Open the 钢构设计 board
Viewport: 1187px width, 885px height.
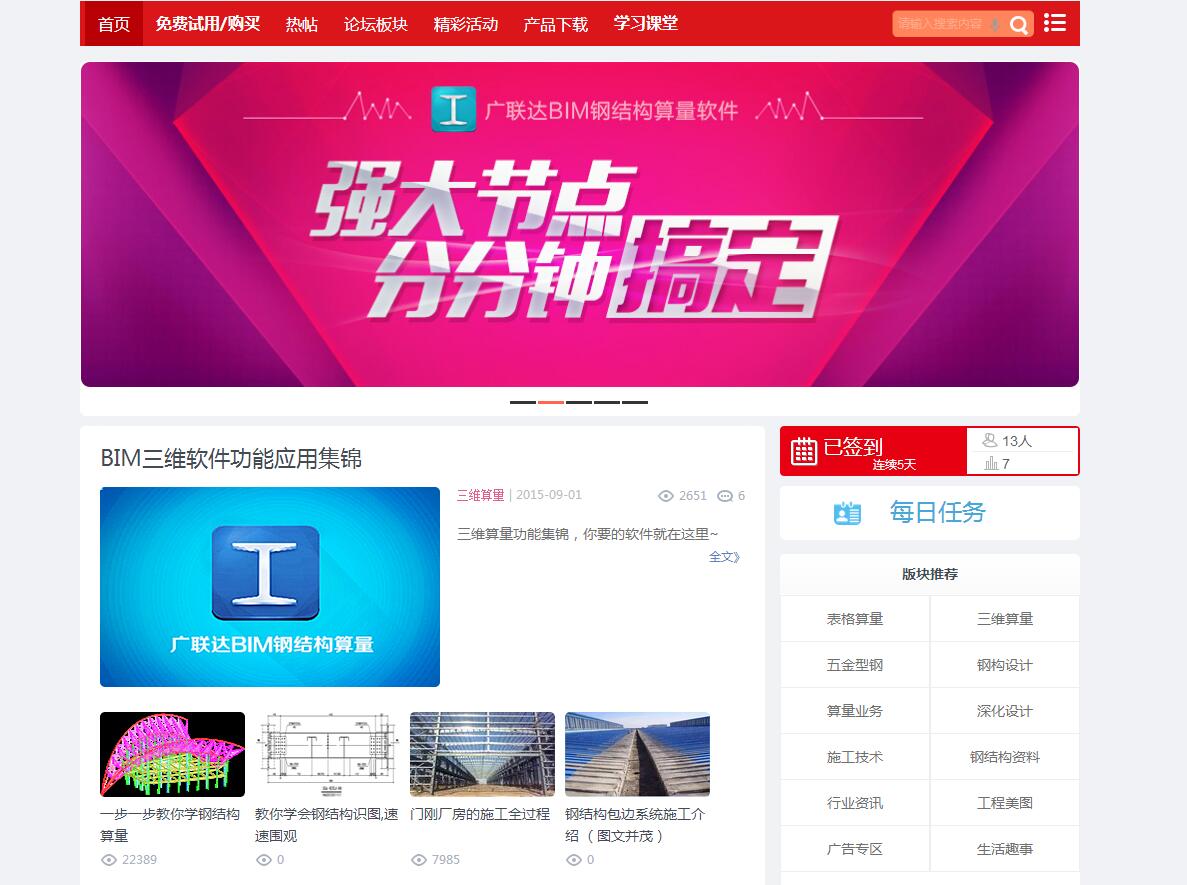(1005, 665)
